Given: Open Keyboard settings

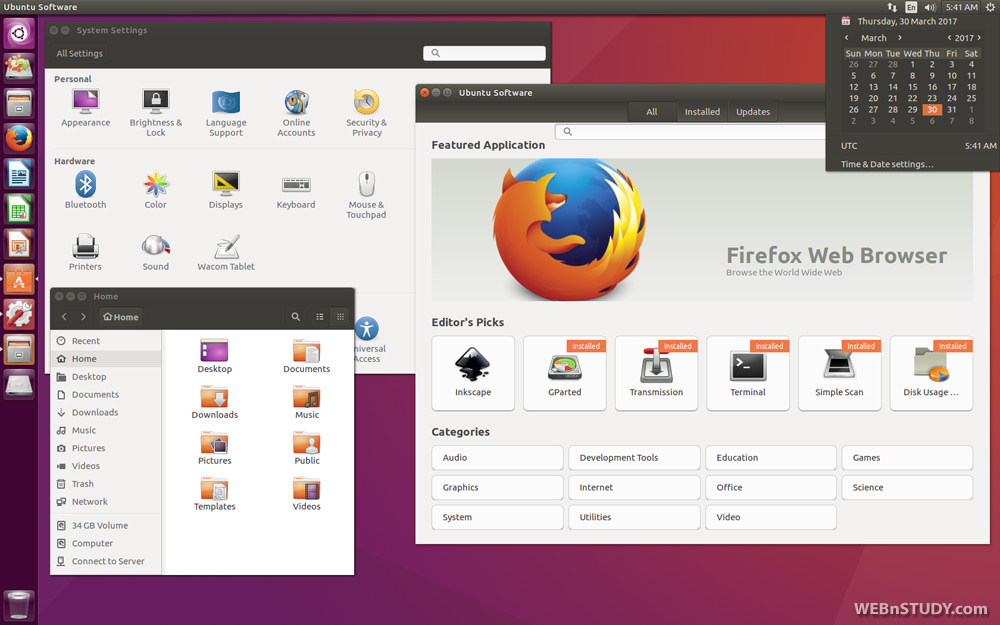Looking at the screenshot, I should [x=296, y=190].
